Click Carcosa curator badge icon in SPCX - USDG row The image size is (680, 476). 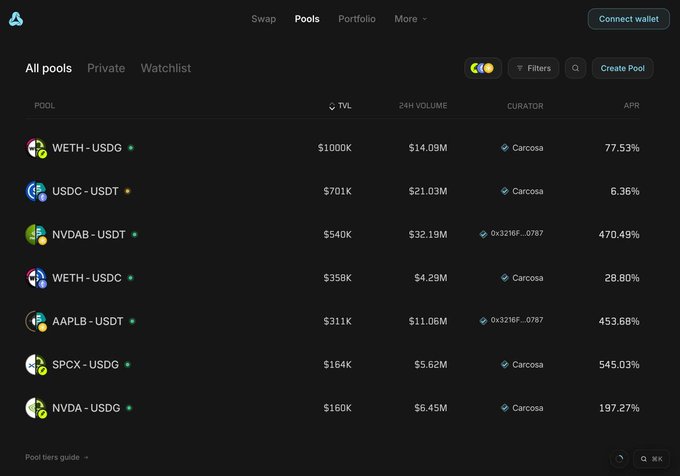505,365
